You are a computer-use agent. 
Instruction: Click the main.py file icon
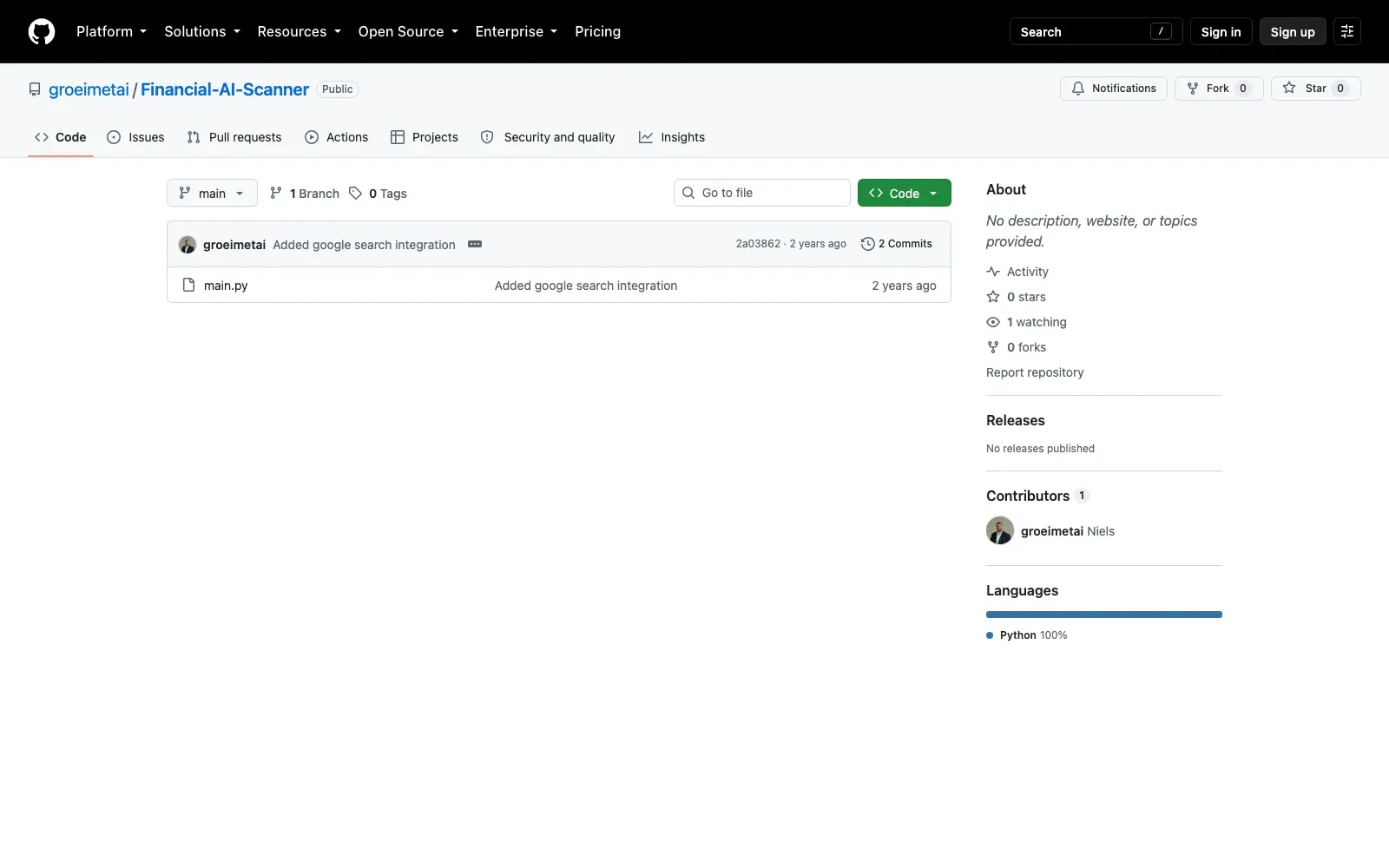click(188, 285)
